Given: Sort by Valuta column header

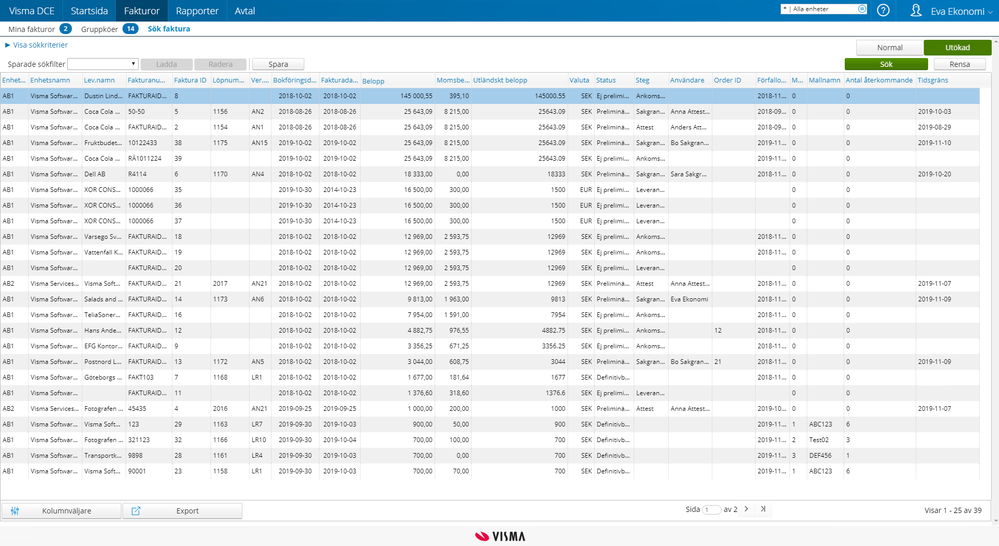Looking at the screenshot, I should tap(580, 80).
